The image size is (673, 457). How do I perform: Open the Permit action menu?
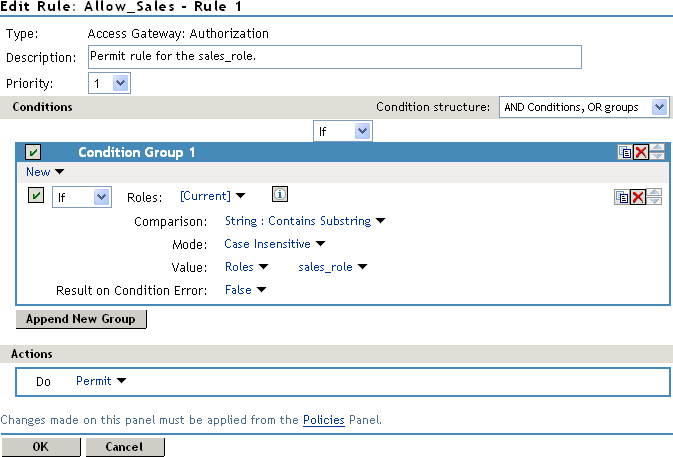[101, 381]
